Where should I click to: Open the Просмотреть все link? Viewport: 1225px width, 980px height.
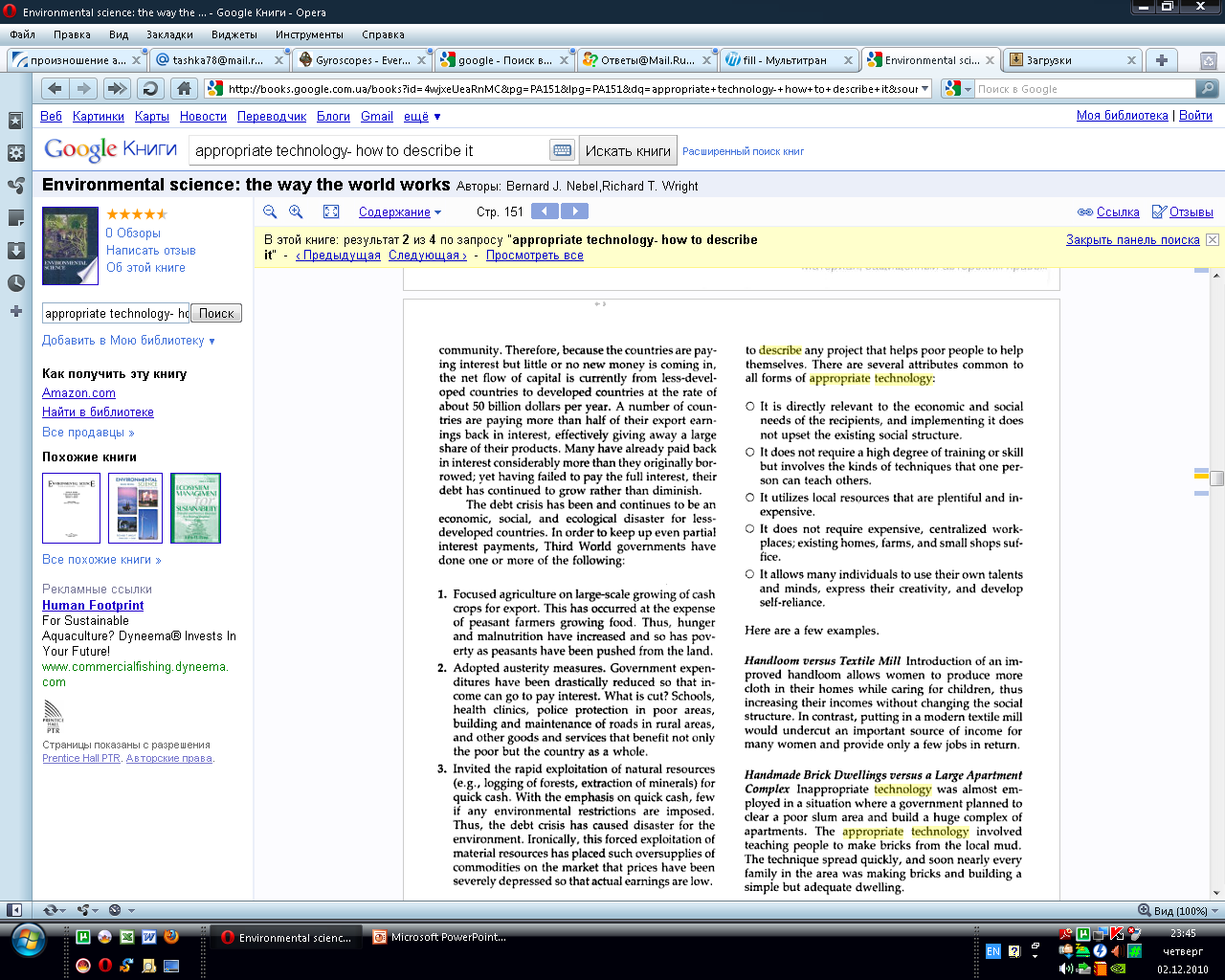(534, 256)
